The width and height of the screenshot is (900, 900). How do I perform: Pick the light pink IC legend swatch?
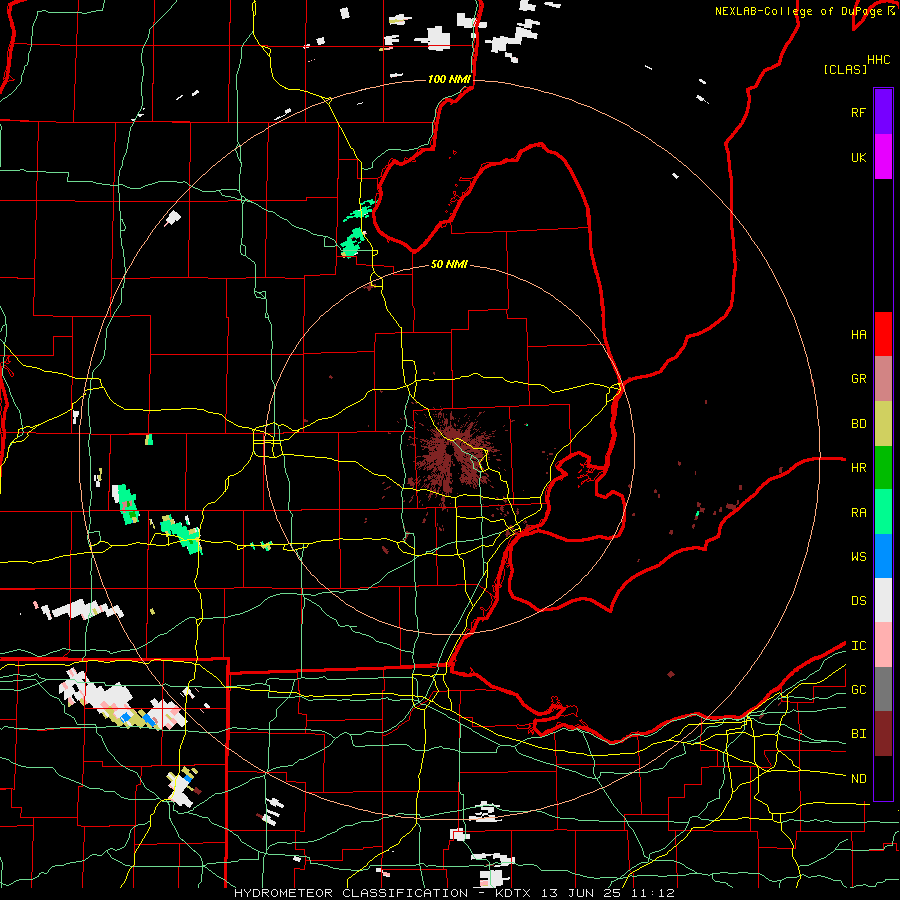coord(883,645)
